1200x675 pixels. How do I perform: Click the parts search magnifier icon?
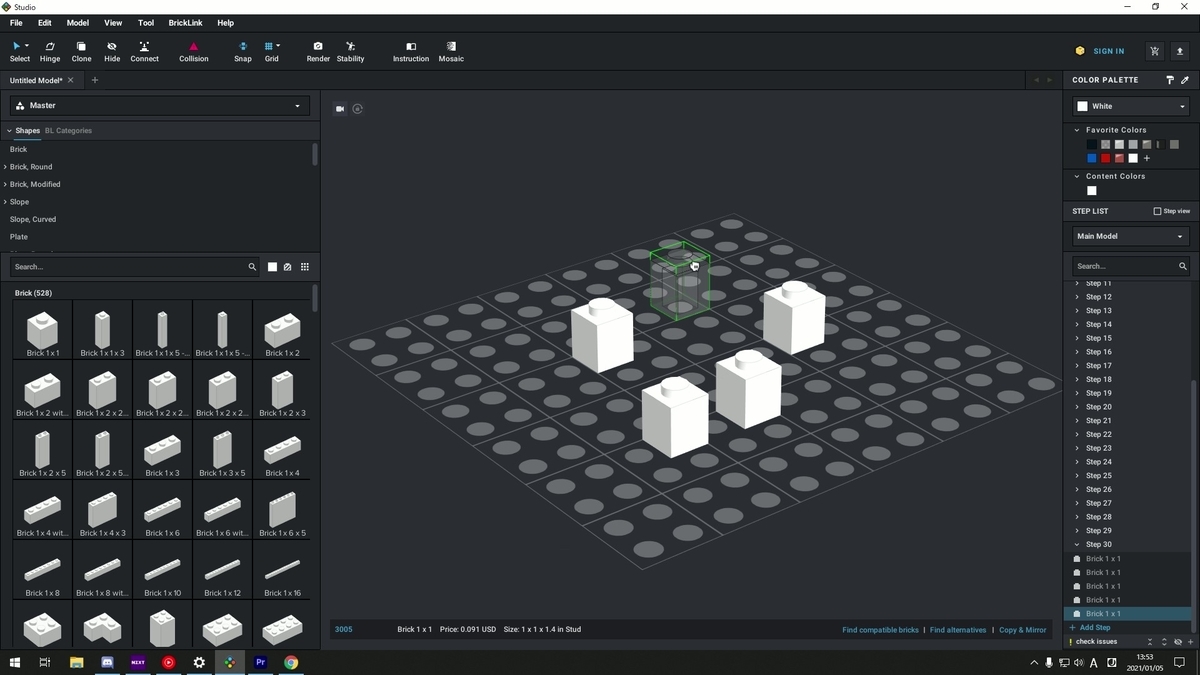tap(252, 267)
